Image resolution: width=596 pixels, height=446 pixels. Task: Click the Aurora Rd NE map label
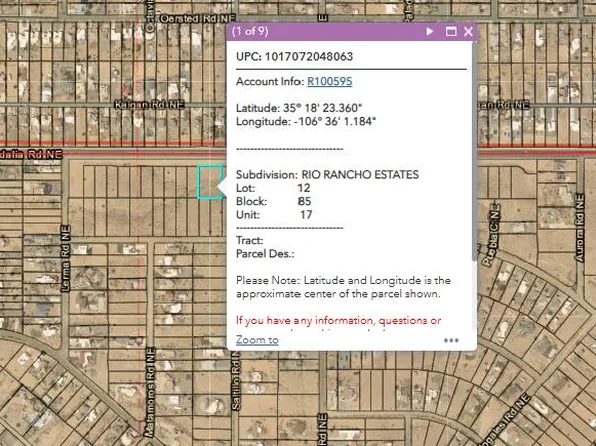point(579,228)
